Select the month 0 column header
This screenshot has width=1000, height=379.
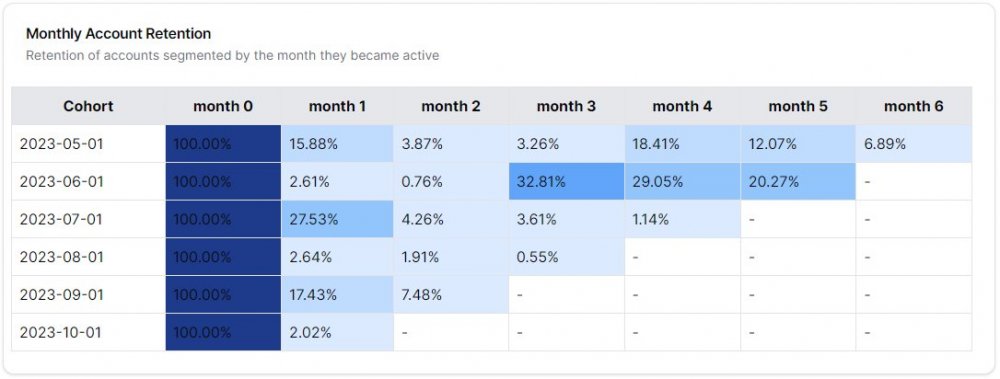click(223, 106)
